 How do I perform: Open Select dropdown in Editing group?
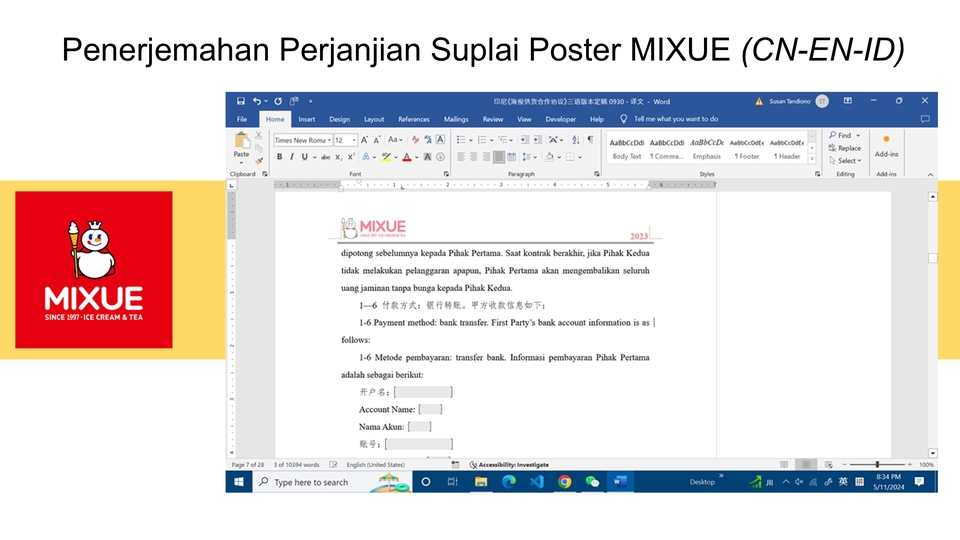pos(846,160)
